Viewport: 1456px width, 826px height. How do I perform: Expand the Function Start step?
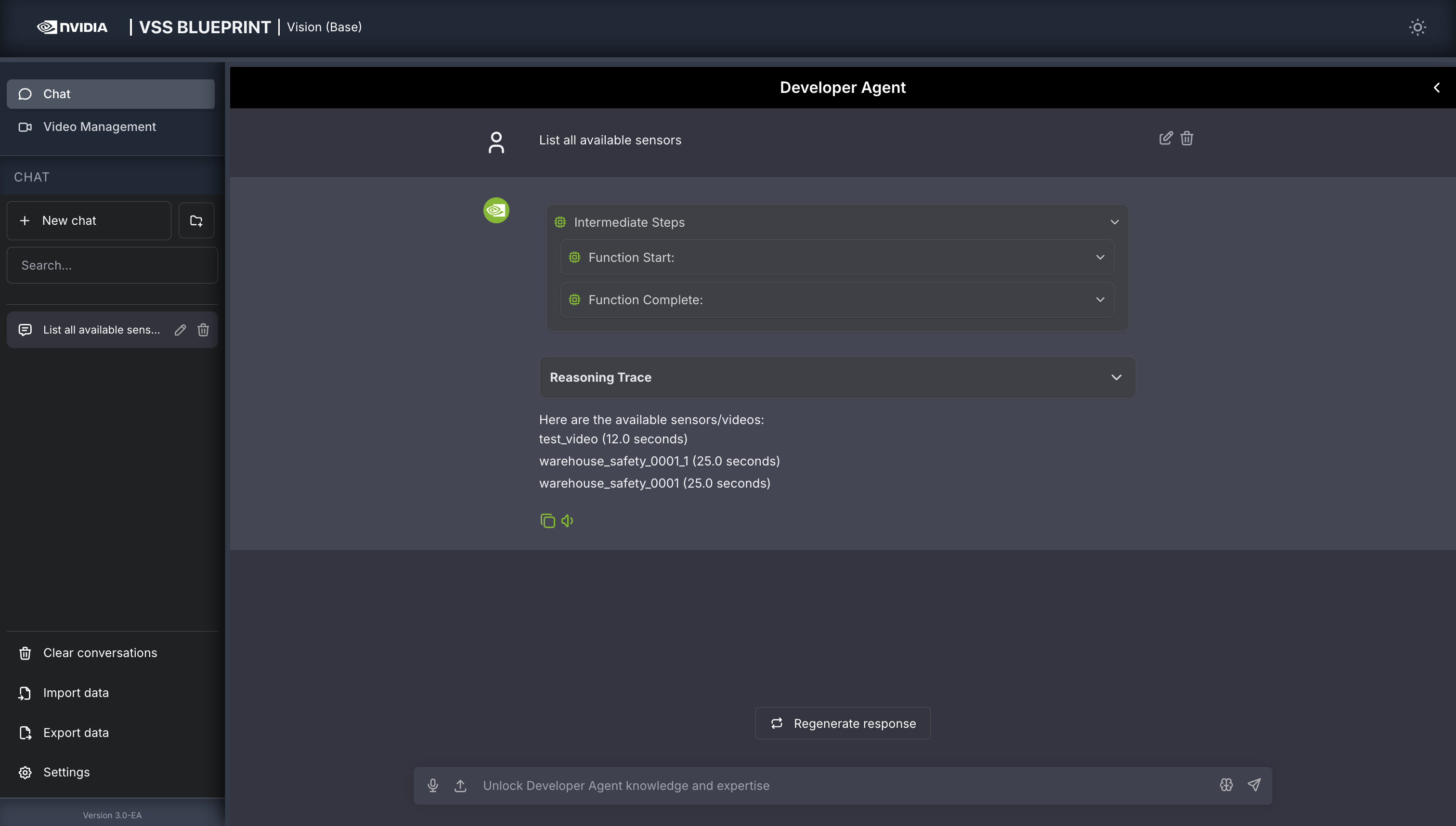pos(1100,257)
